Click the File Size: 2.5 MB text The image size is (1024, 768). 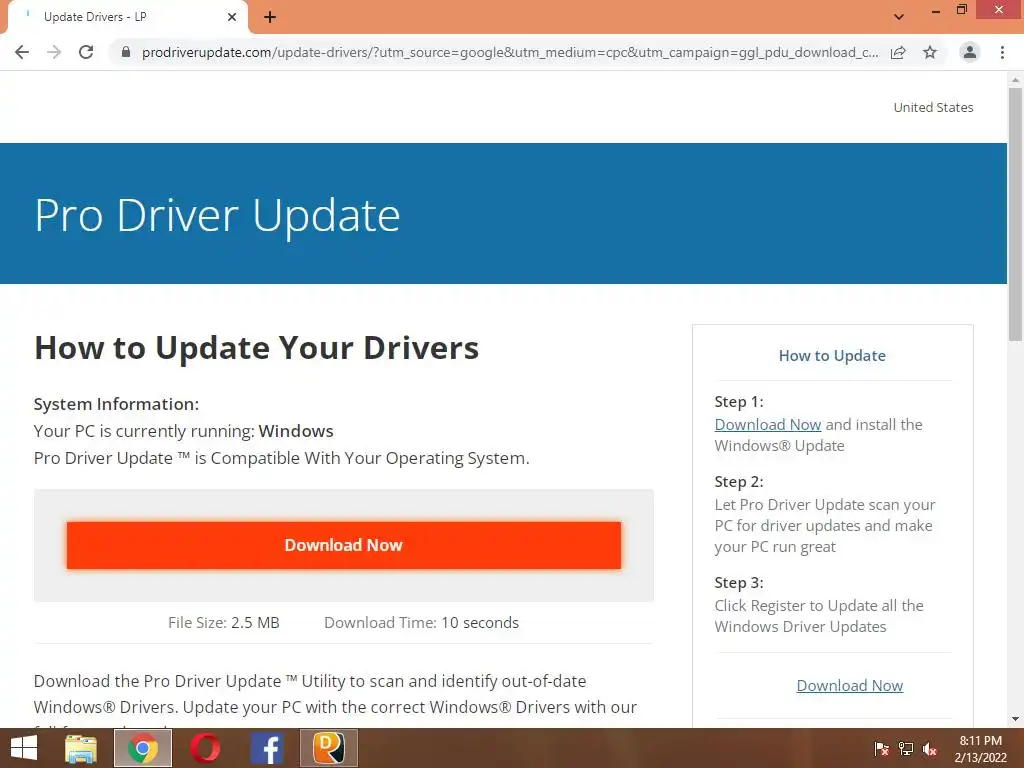click(x=224, y=623)
